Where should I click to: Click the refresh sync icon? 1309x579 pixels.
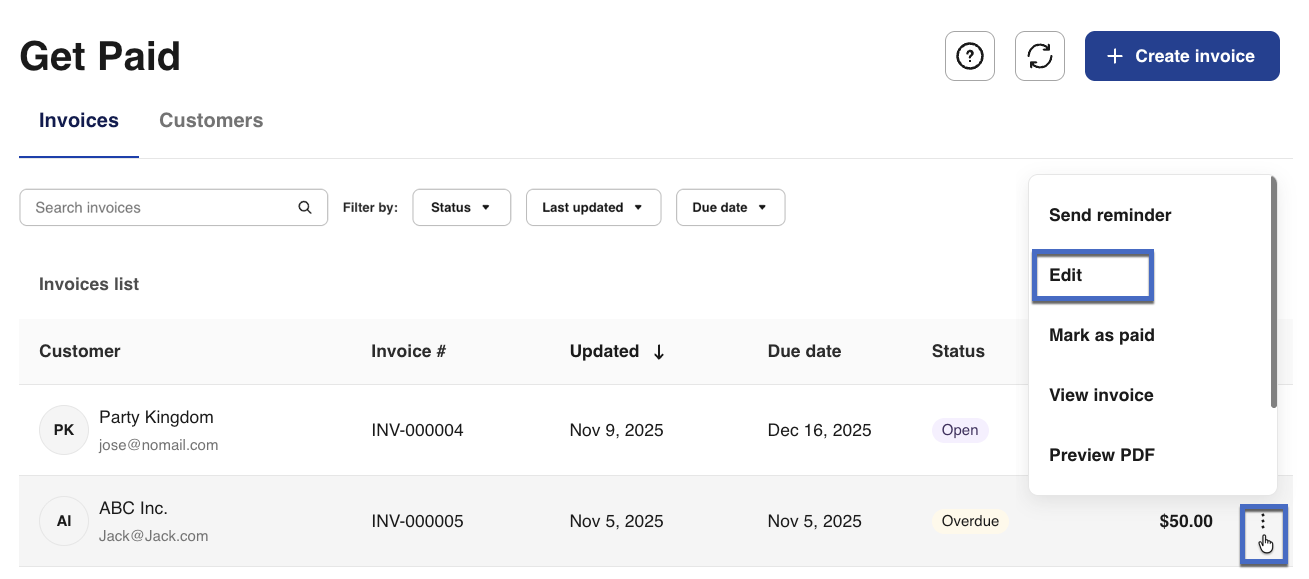[1040, 56]
